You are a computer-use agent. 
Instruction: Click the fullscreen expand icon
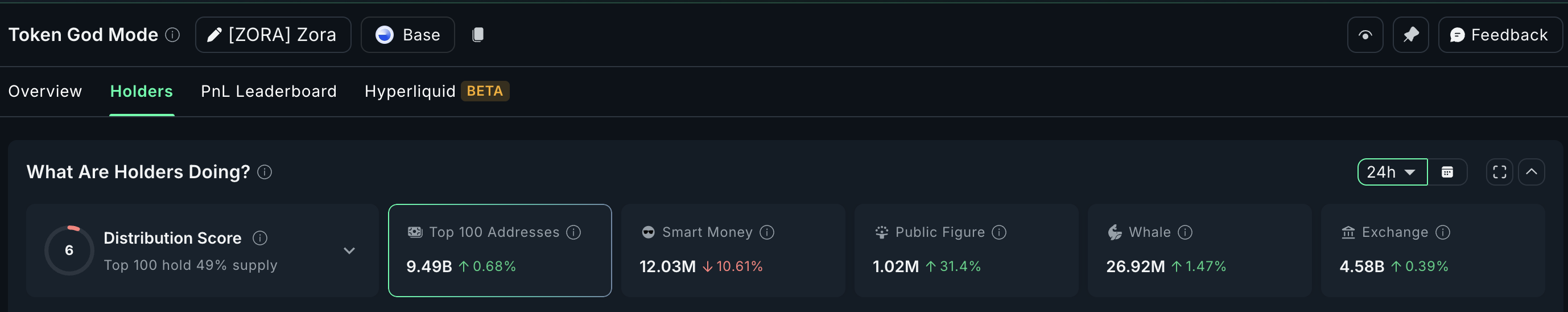pos(1499,172)
